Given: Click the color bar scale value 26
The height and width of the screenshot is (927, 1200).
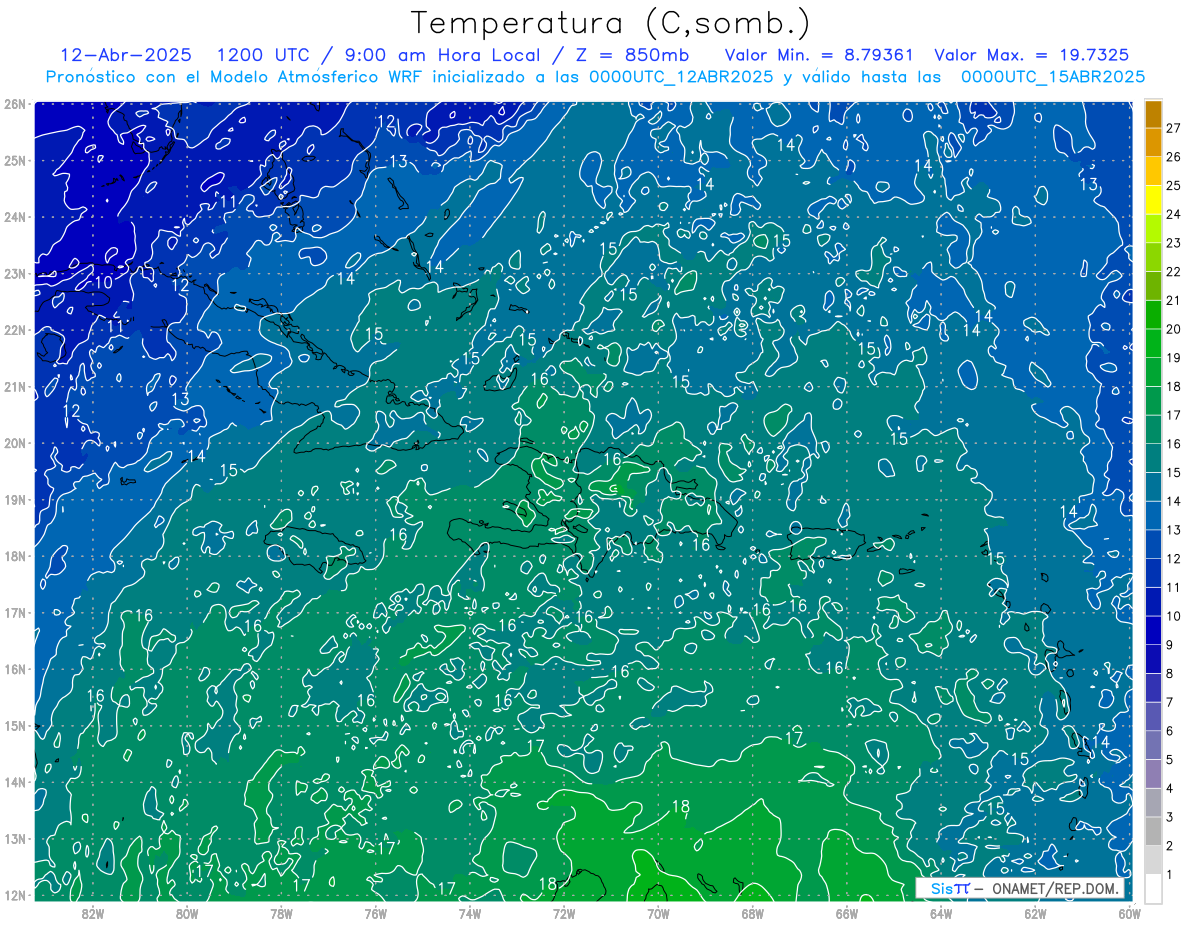Looking at the screenshot, I should click(1173, 157).
